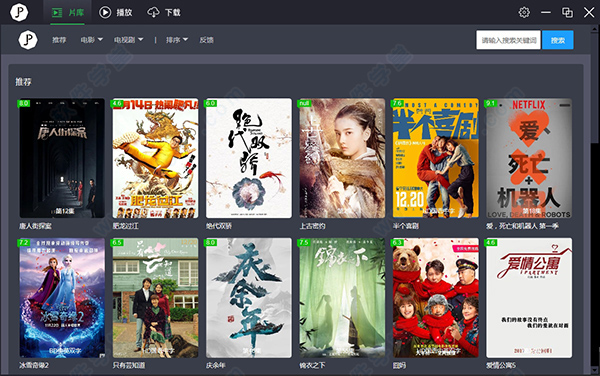Maximize the player window
Screen dimensions: 600x376
pos(567,12)
